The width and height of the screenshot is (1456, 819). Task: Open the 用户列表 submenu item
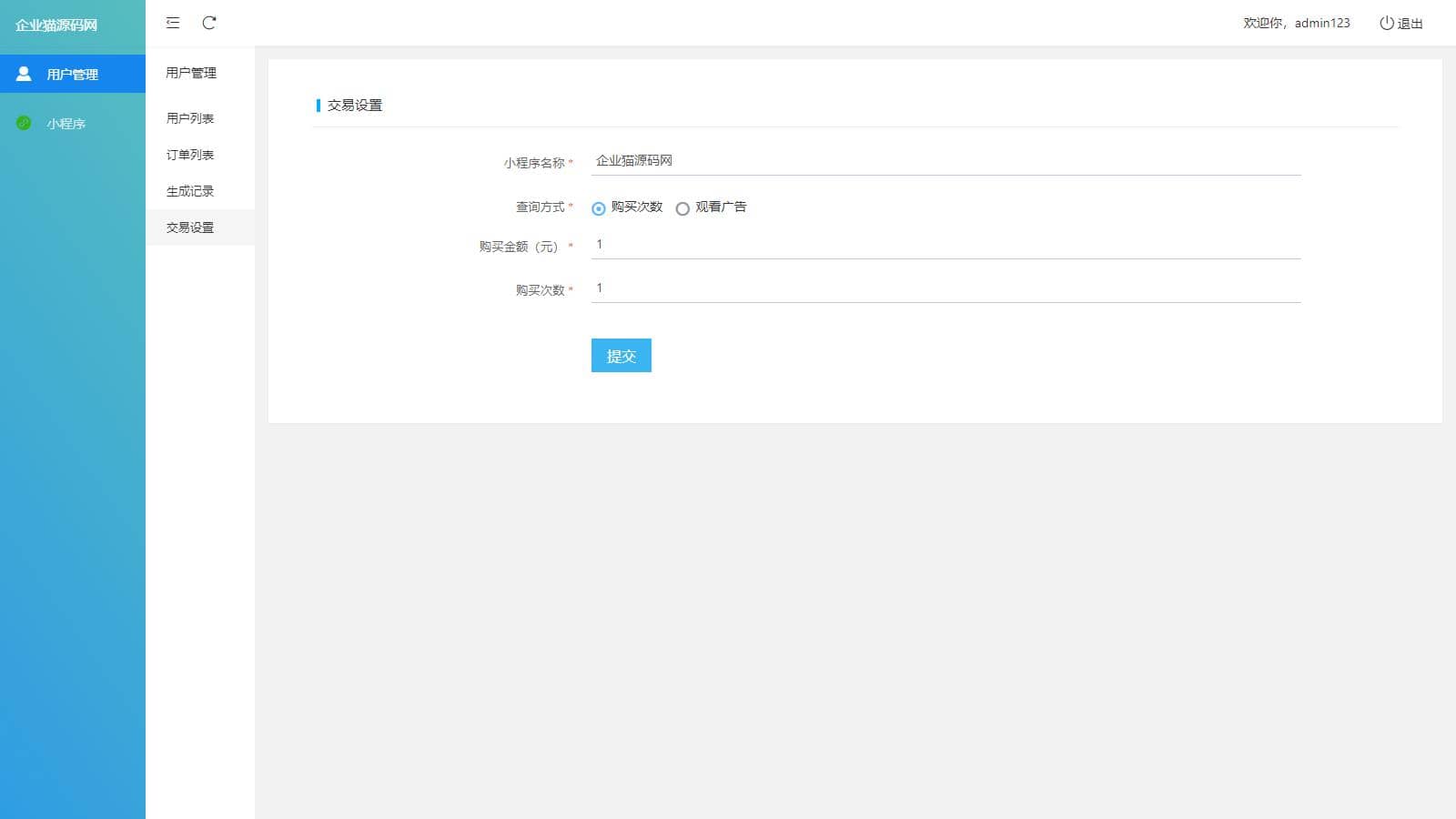pyautogui.click(x=190, y=118)
